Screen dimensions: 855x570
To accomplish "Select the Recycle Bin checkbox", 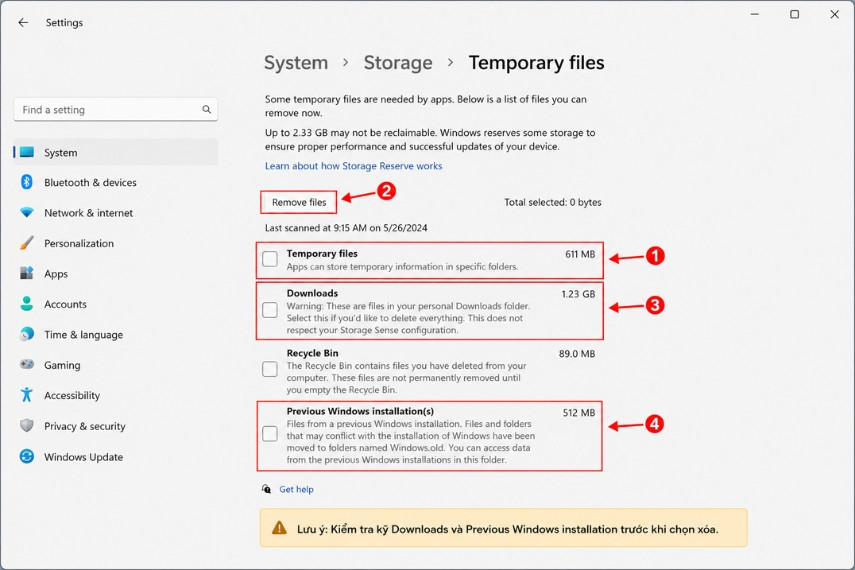I will click(x=270, y=369).
